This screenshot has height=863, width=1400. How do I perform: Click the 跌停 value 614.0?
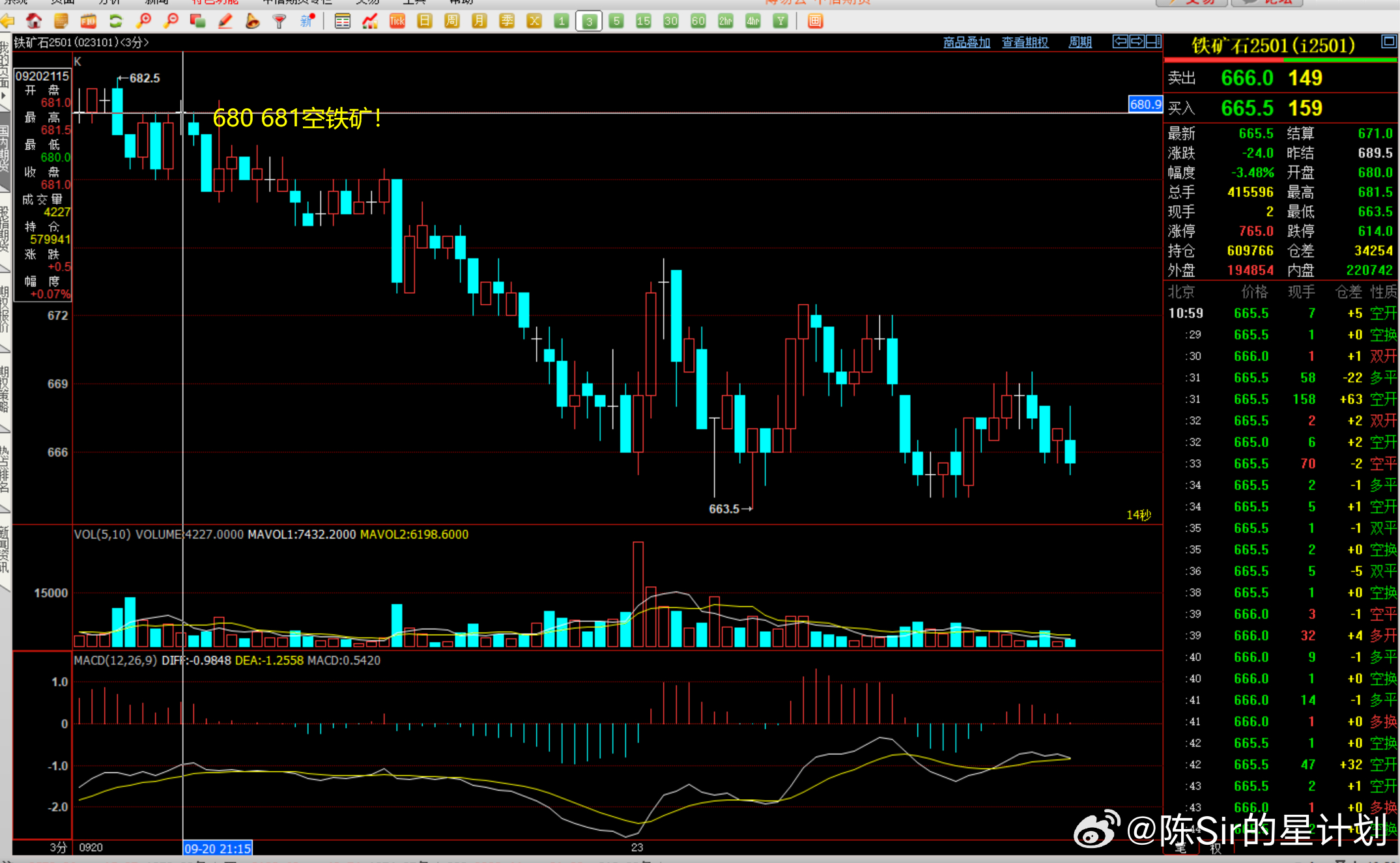pyautogui.click(x=1375, y=231)
